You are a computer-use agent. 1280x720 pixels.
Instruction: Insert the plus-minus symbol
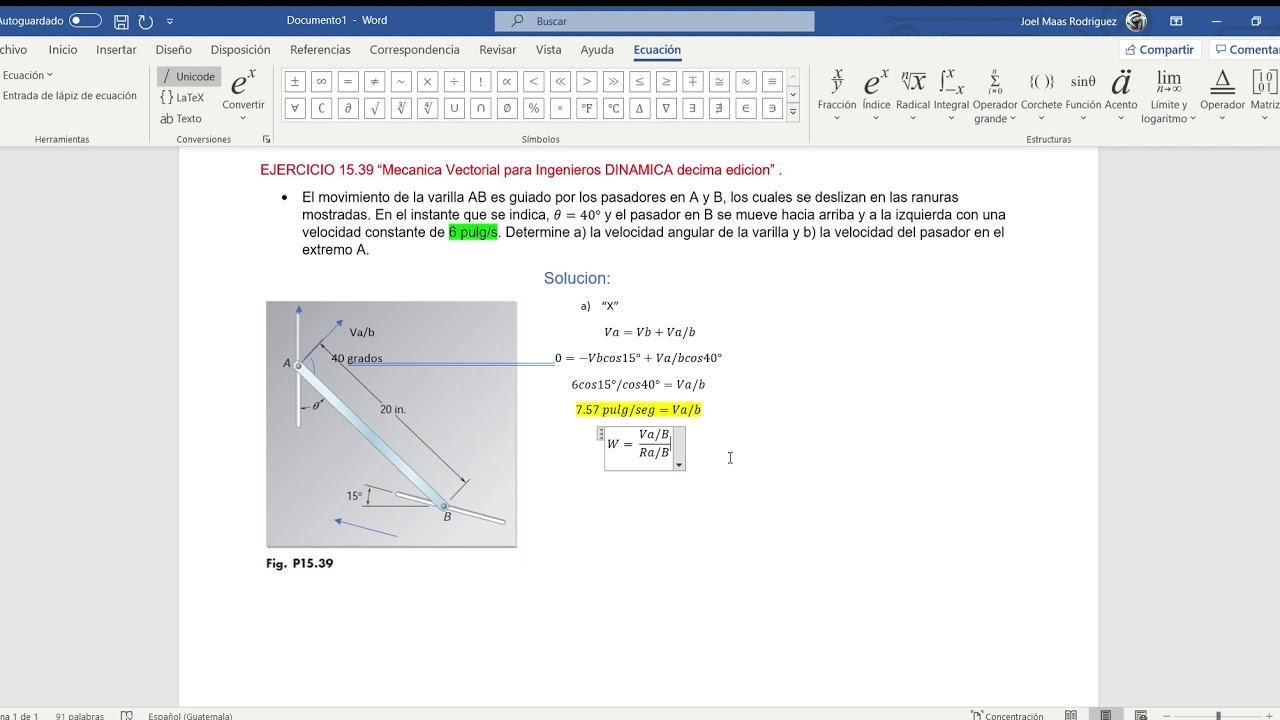tap(295, 82)
